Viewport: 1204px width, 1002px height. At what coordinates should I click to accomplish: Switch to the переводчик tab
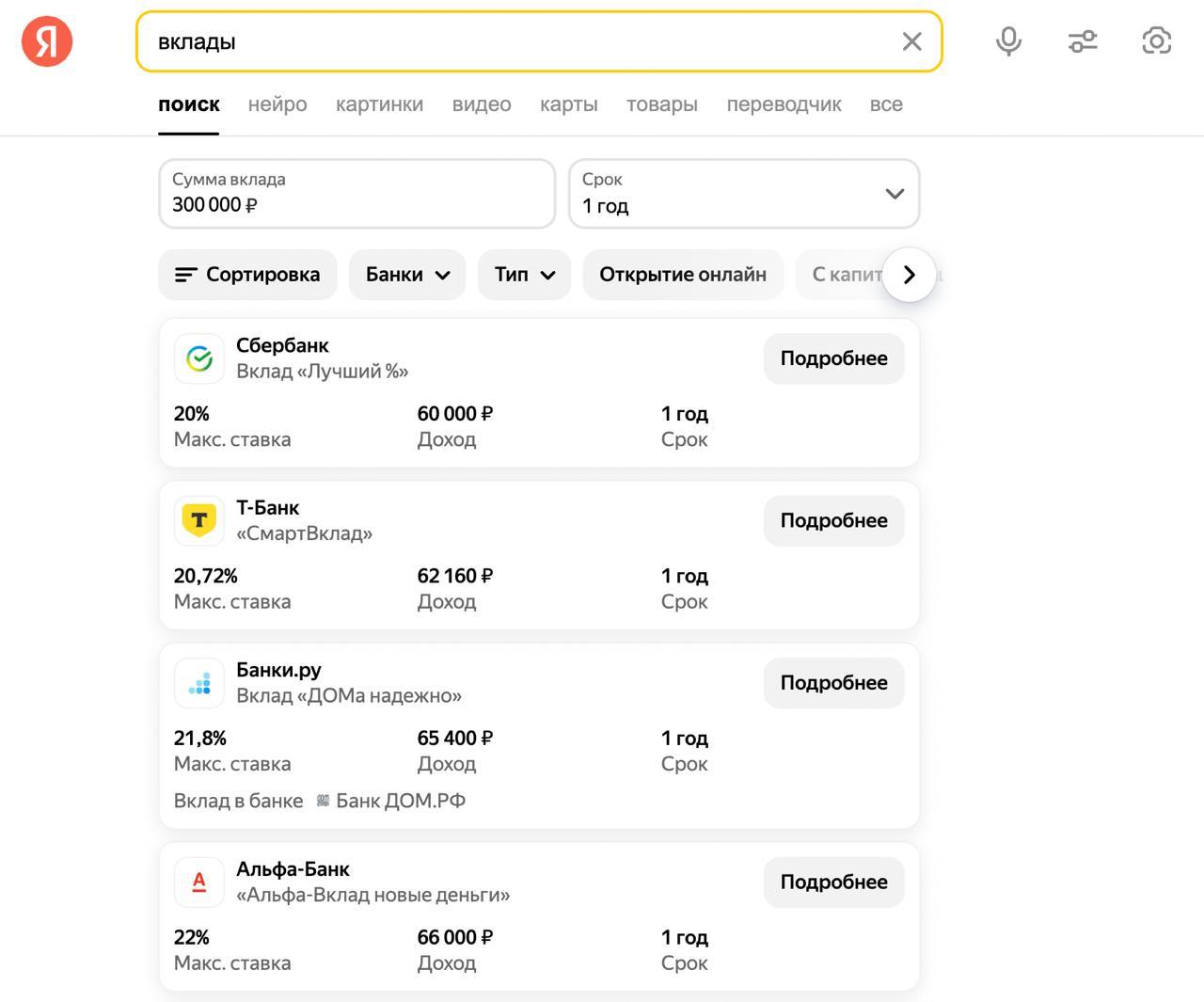(784, 104)
